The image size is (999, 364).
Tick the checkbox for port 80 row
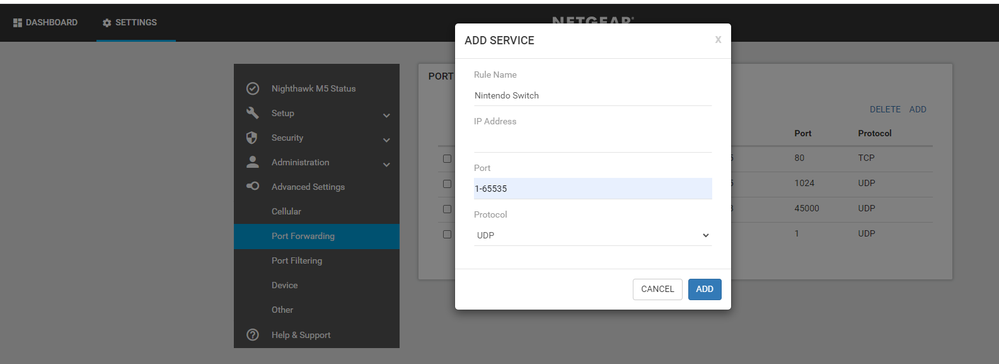[447, 158]
